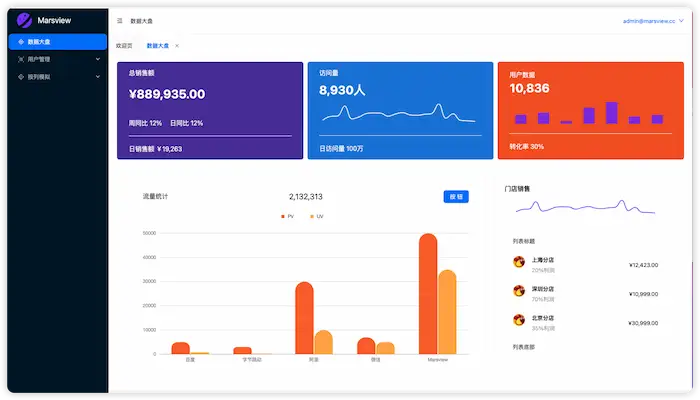Click the tall Marsview PV bar
Screen dimensions: 700x400
(428, 294)
